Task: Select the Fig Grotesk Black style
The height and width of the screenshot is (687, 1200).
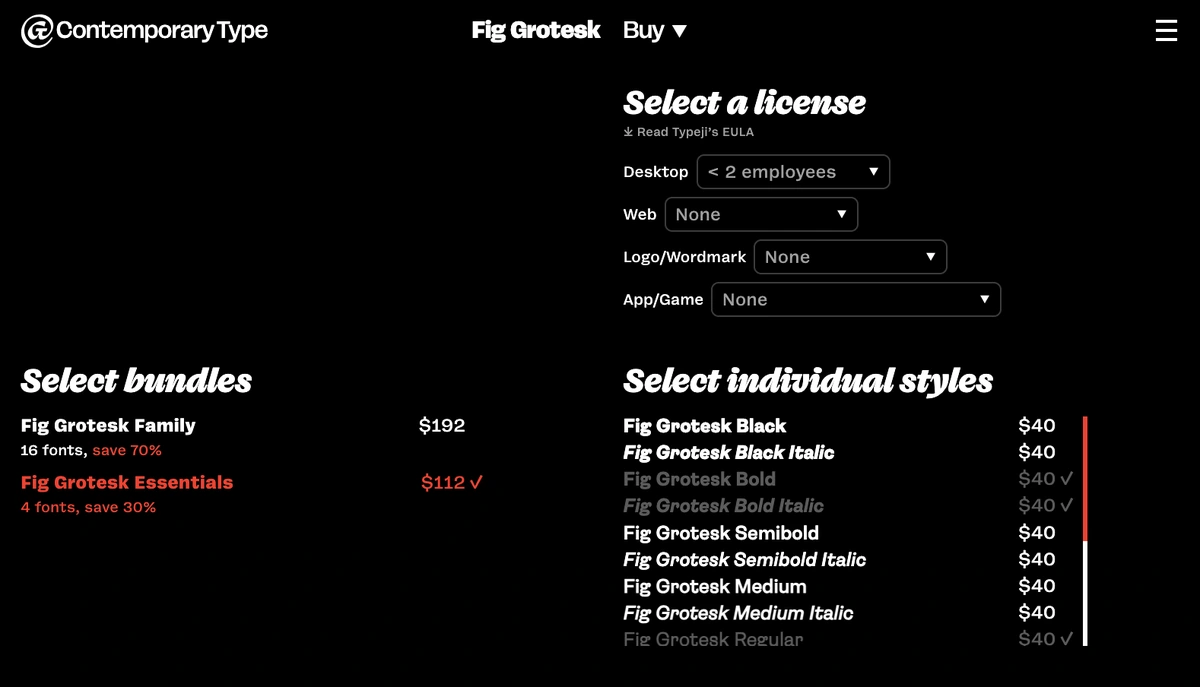Action: tap(704, 425)
